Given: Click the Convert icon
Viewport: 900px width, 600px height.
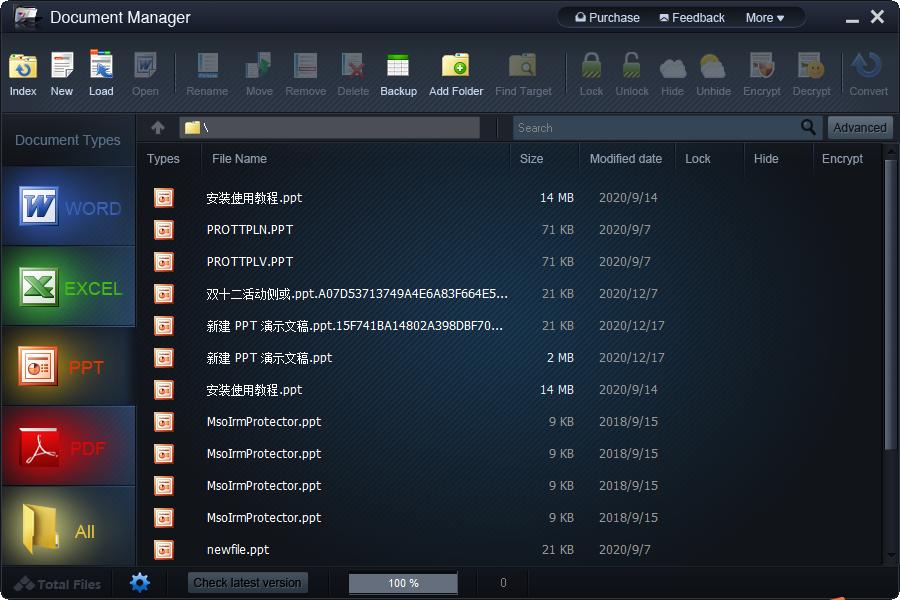Looking at the screenshot, I should (866, 74).
